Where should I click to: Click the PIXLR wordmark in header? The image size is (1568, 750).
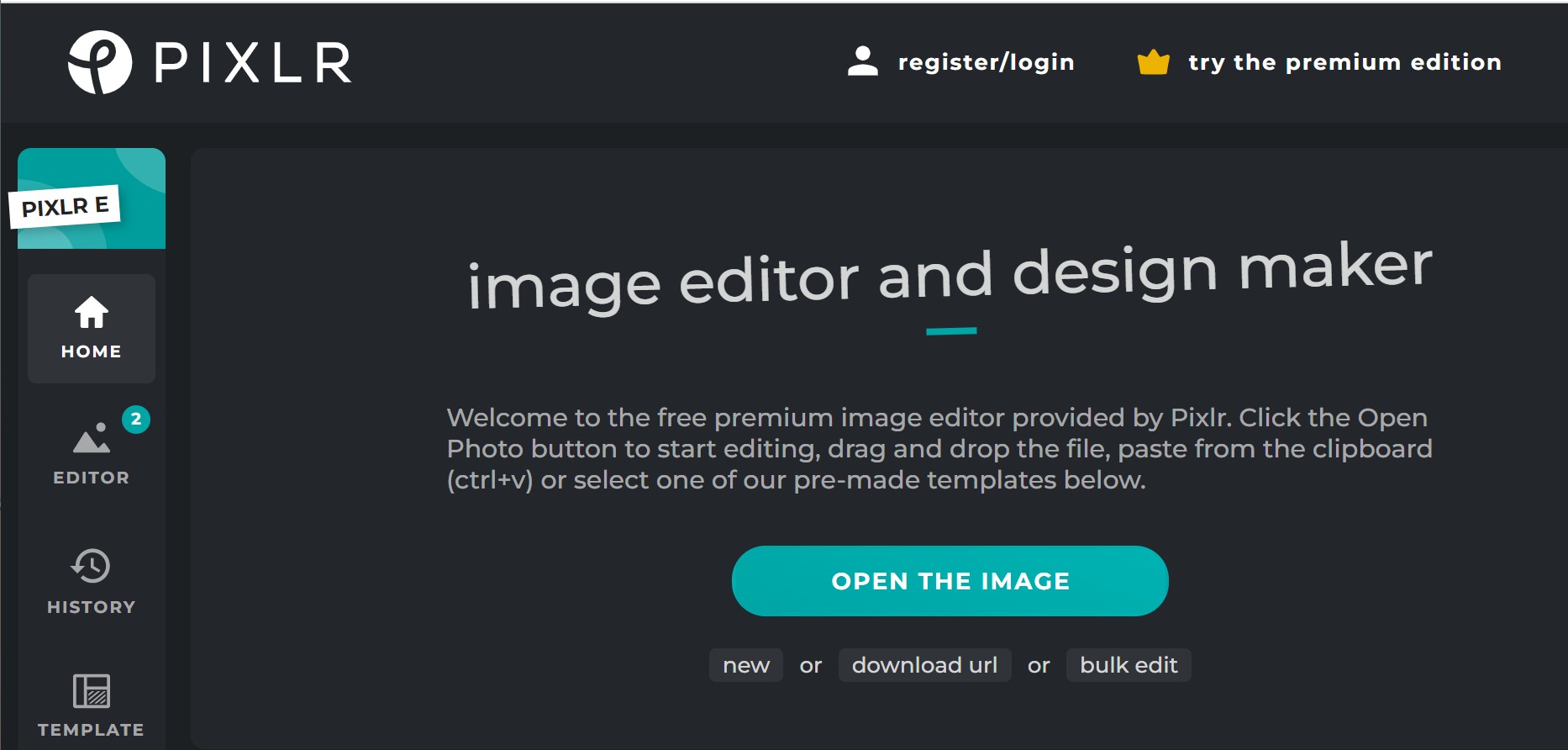coord(253,63)
